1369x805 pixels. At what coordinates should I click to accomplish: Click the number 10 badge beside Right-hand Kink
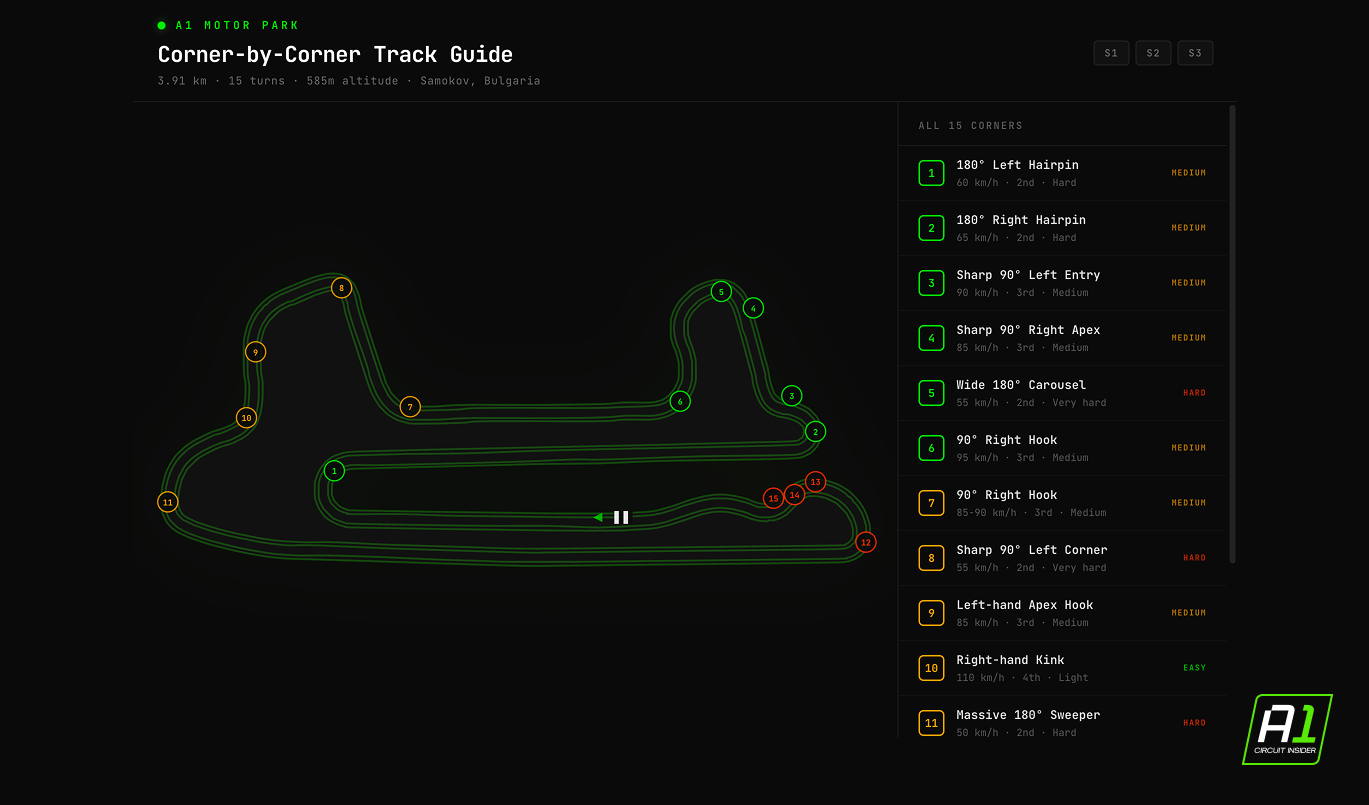(x=931, y=668)
